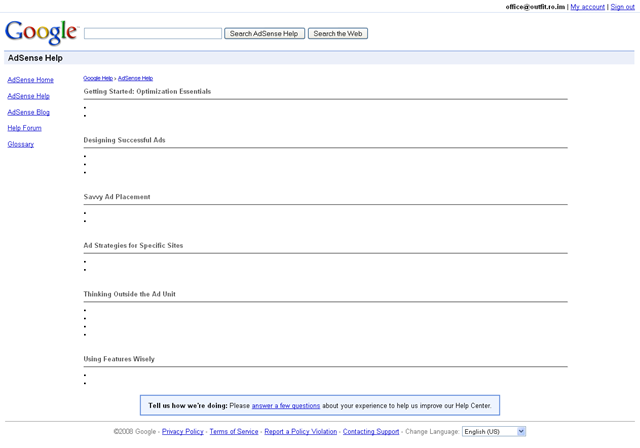This screenshot has width=640, height=448.
Task: Select the Using Features Wisely heading
Action: [x=119, y=359]
